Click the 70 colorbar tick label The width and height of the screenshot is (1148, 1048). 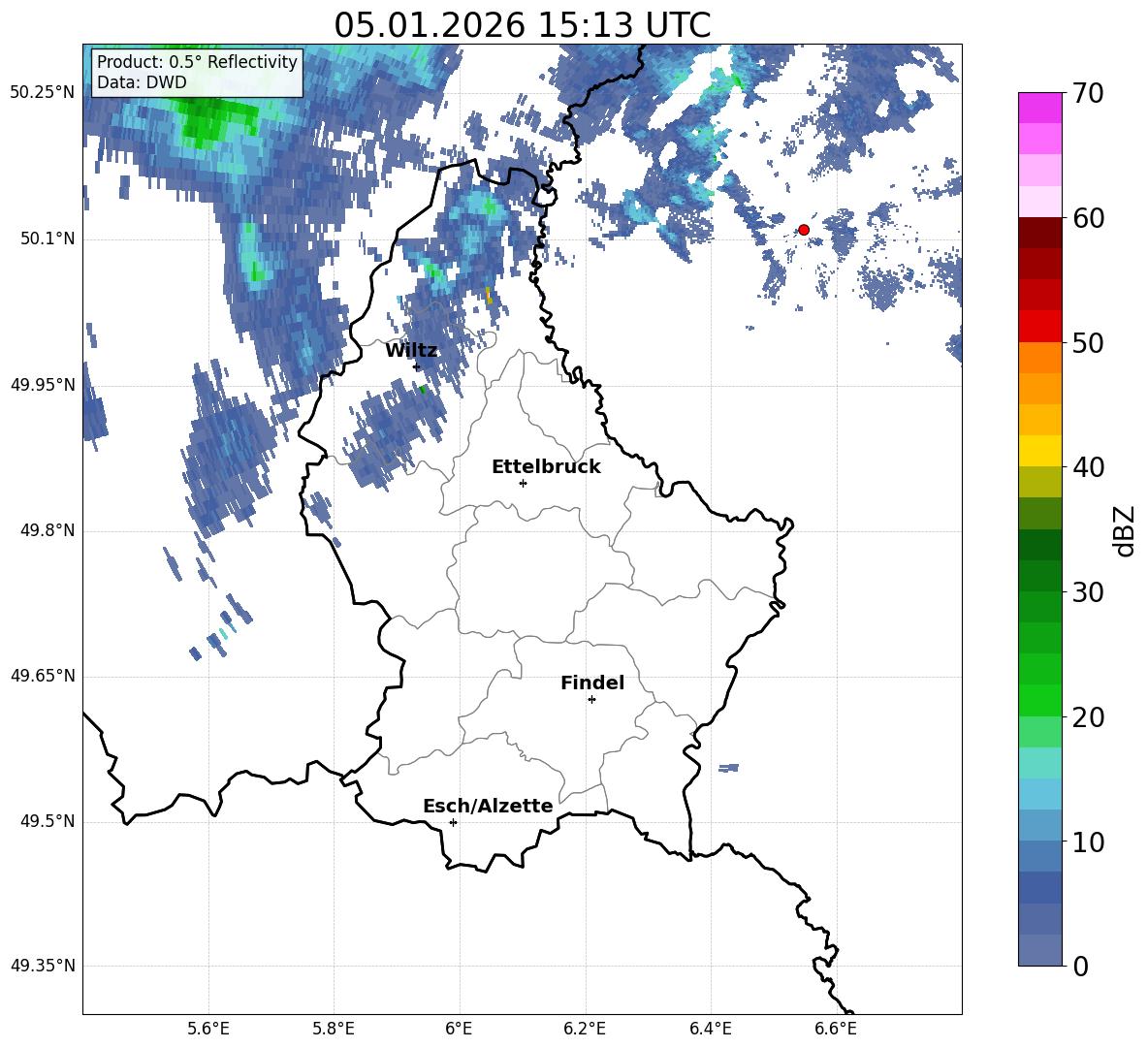click(x=1088, y=94)
